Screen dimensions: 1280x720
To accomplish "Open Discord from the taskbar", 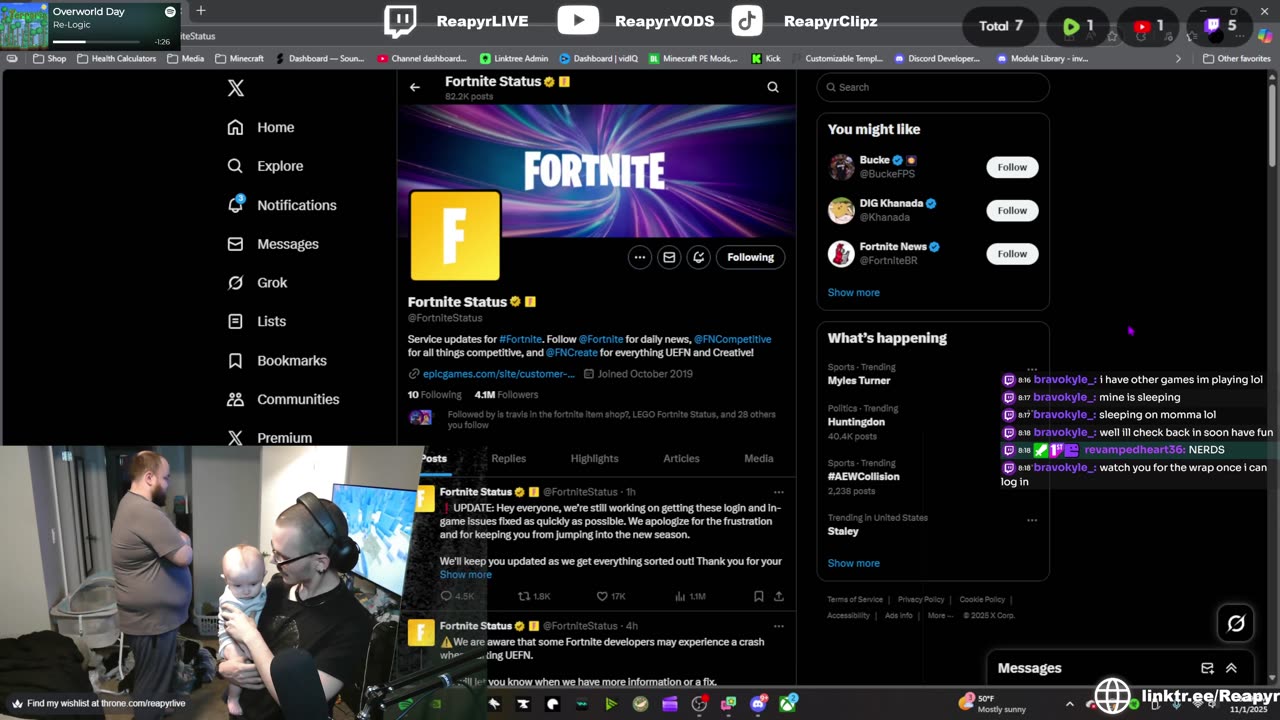I will click(x=758, y=704).
